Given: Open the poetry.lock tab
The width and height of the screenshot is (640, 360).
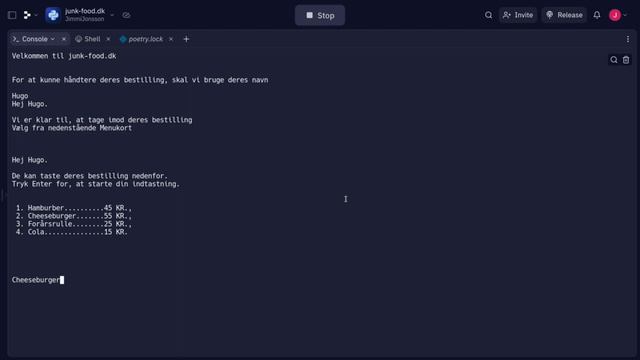Looking at the screenshot, I should [141, 39].
